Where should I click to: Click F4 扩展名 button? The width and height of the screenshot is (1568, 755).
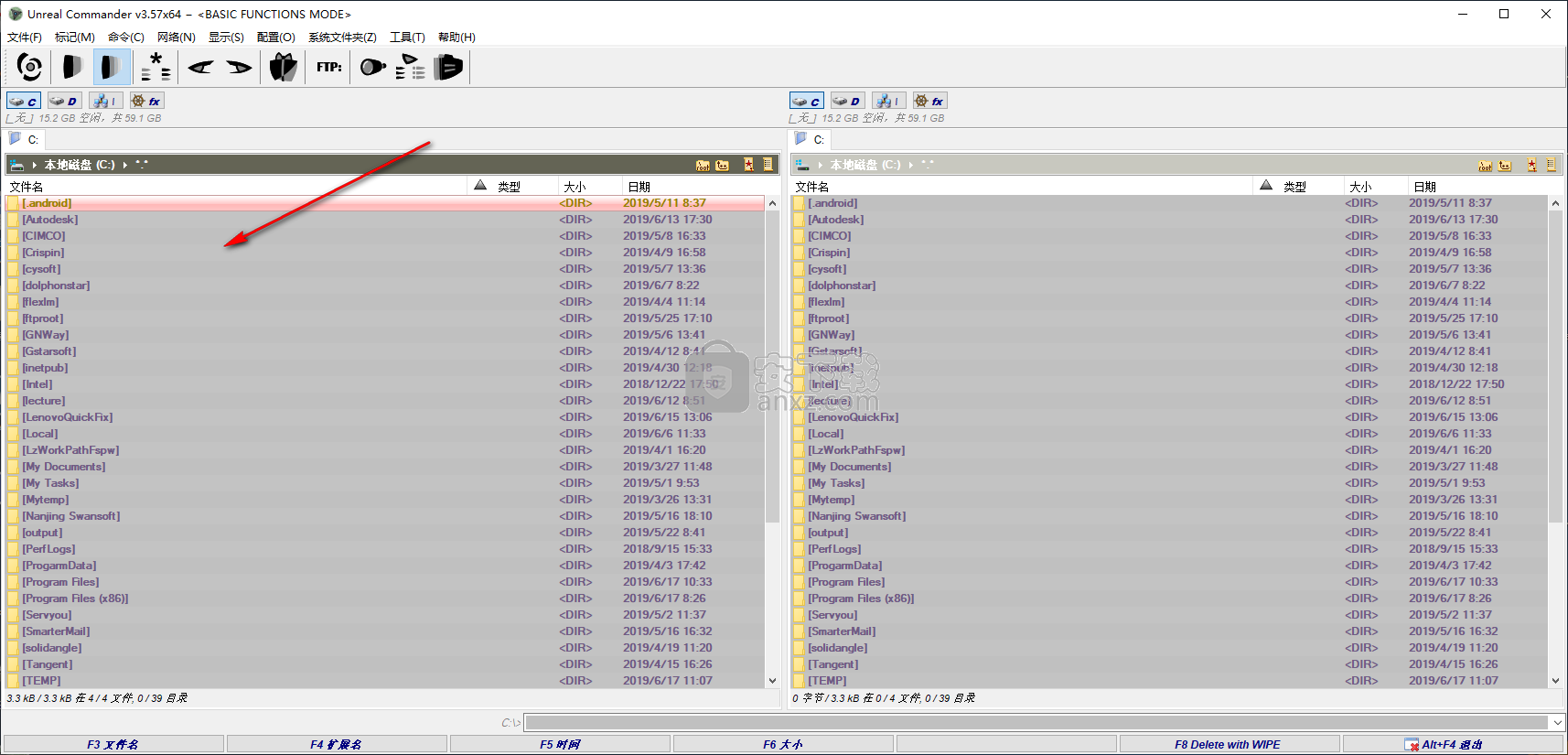point(337,744)
